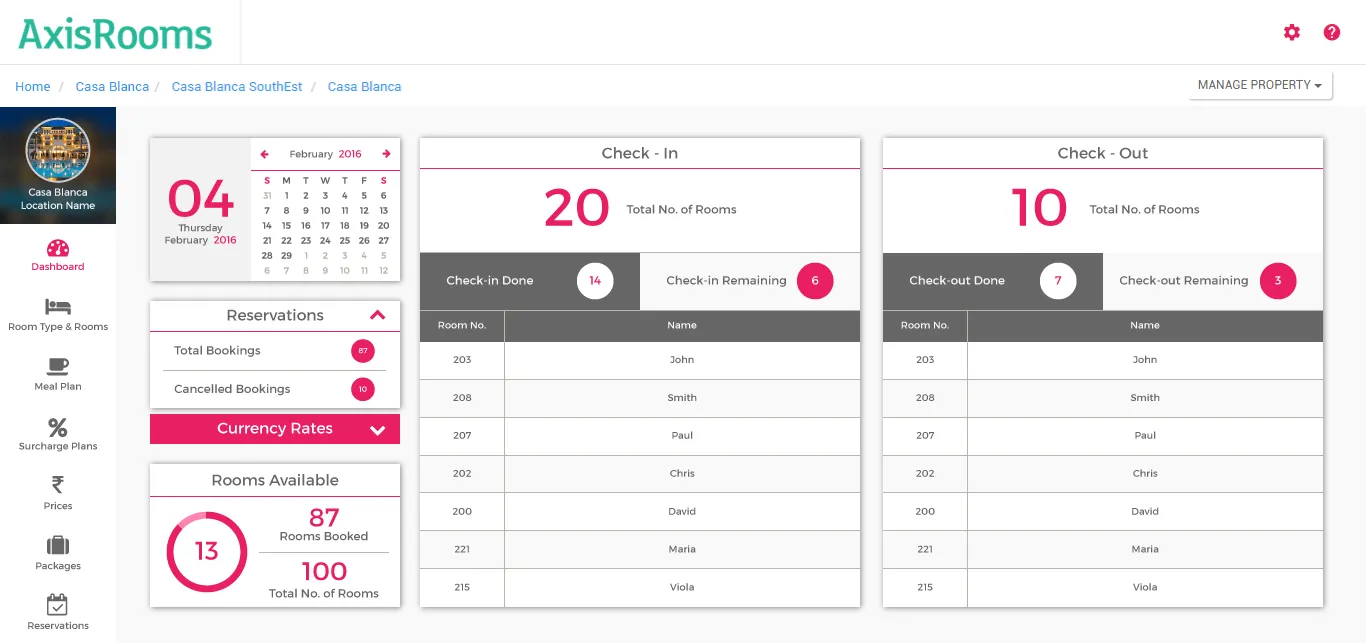The height and width of the screenshot is (643, 1366).
Task: Select the Packages briefcase icon
Action: coord(57,552)
